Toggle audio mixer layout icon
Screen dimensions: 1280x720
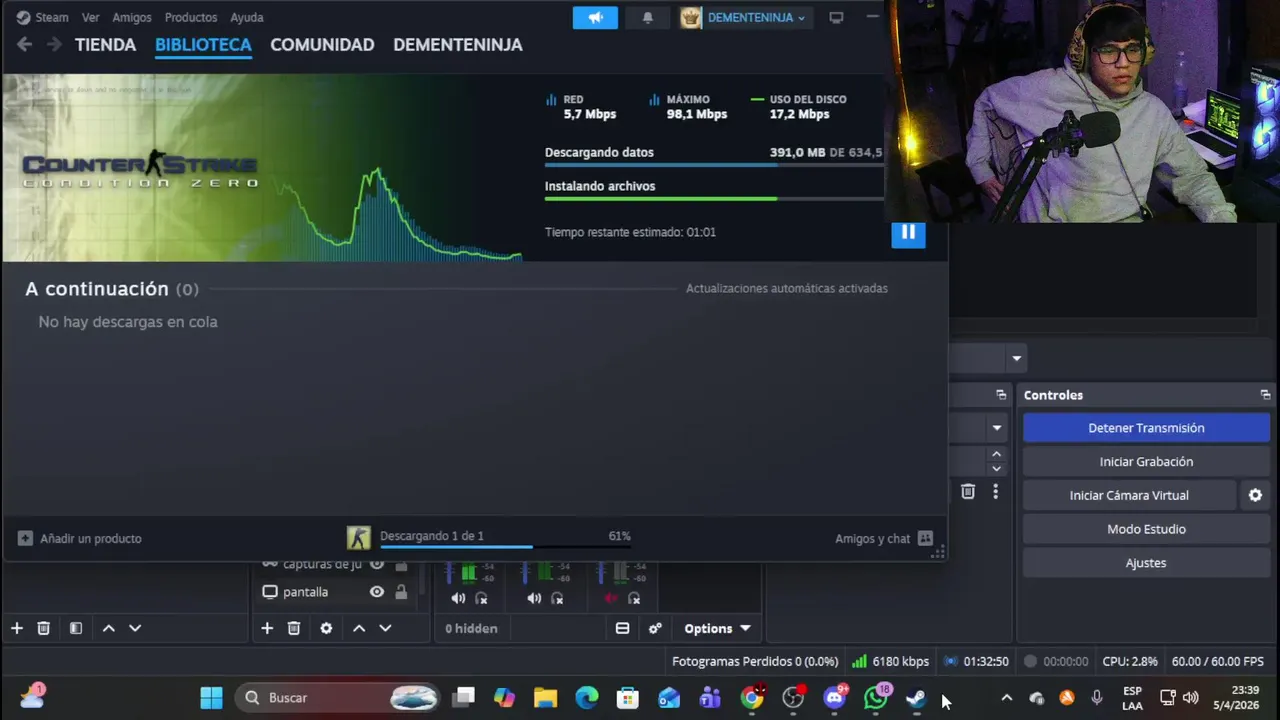coord(622,628)
